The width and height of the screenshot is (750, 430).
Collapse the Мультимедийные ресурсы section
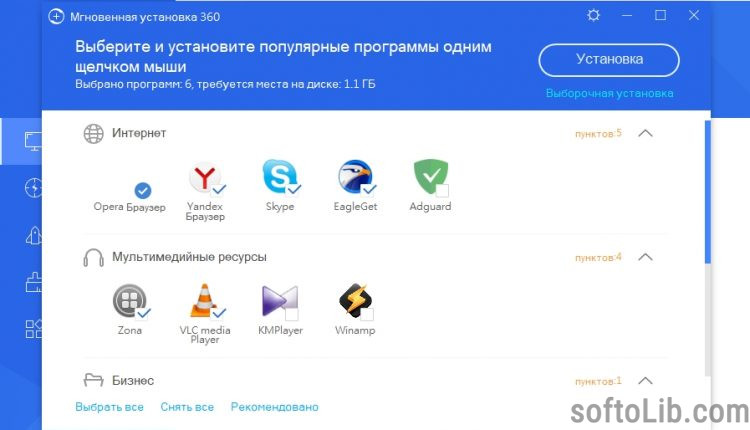coord(645,257)
